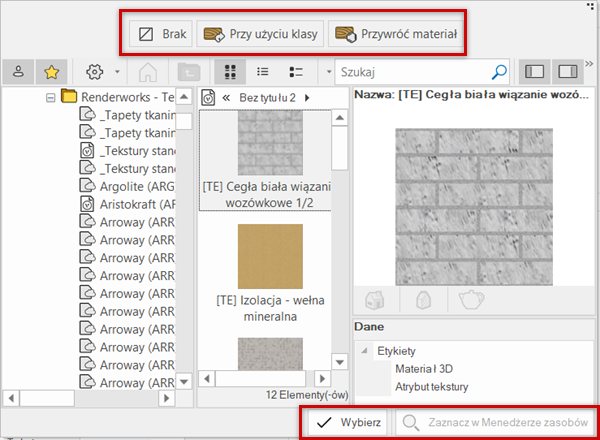Viewport: 600px width, 440px height.
Task: Open the gear settings menu
Action: (96, 72)
